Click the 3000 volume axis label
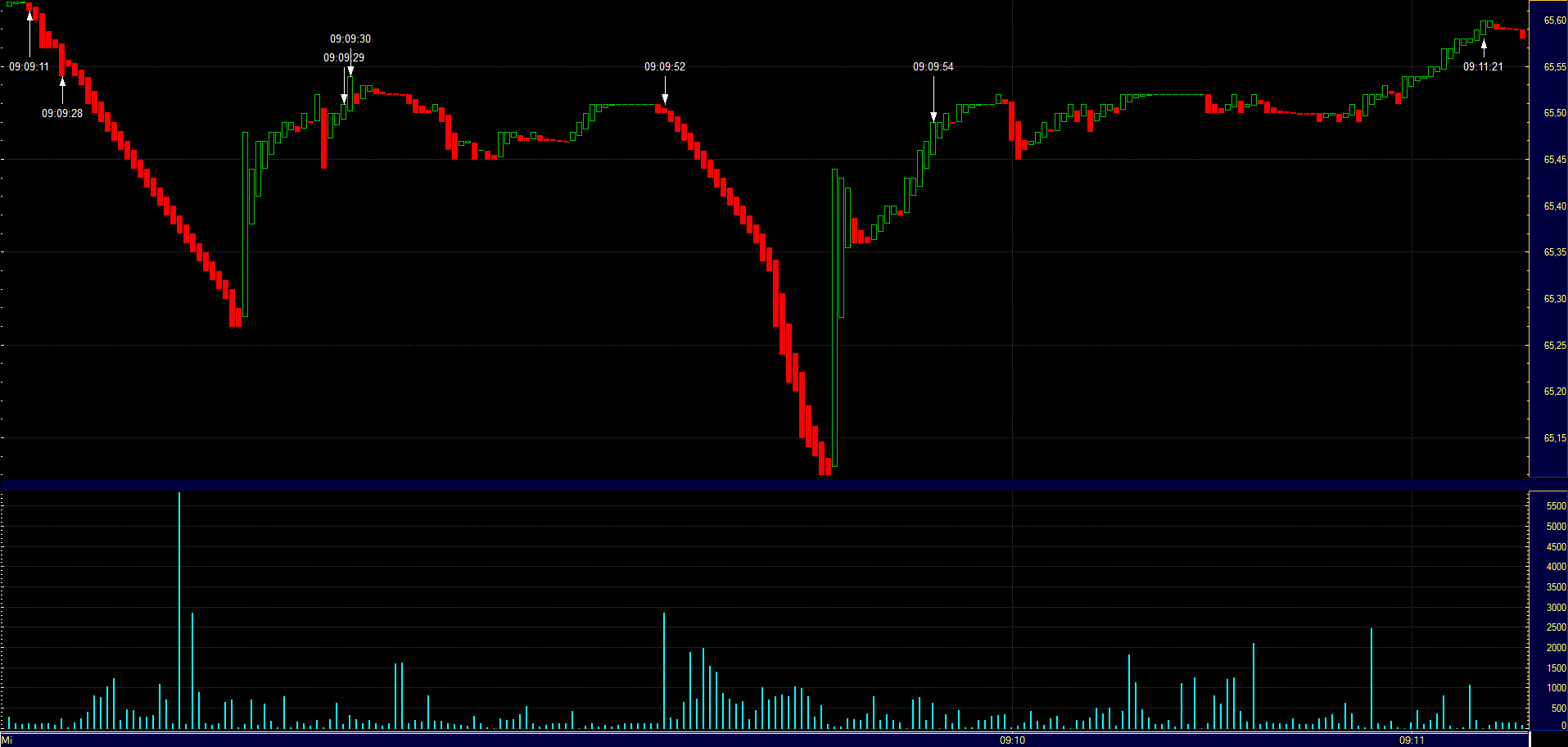Viewport: 1568px width, 747px height. 1556,609
